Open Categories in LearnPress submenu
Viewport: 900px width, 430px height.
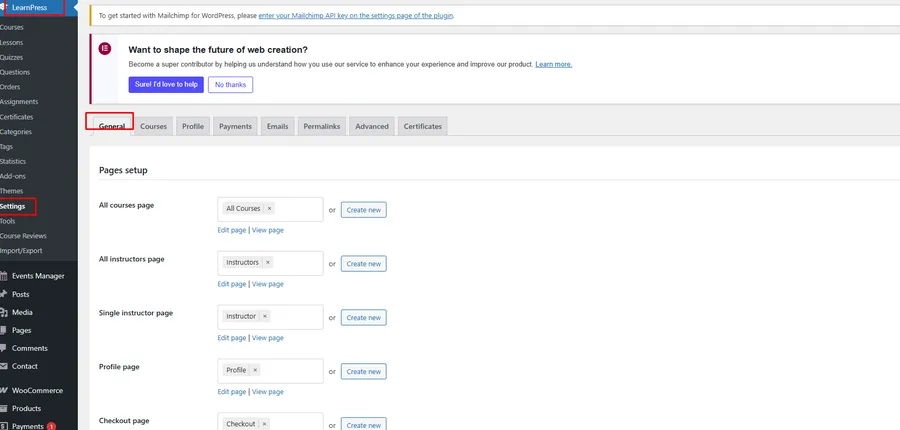click(x=15, y=131)
